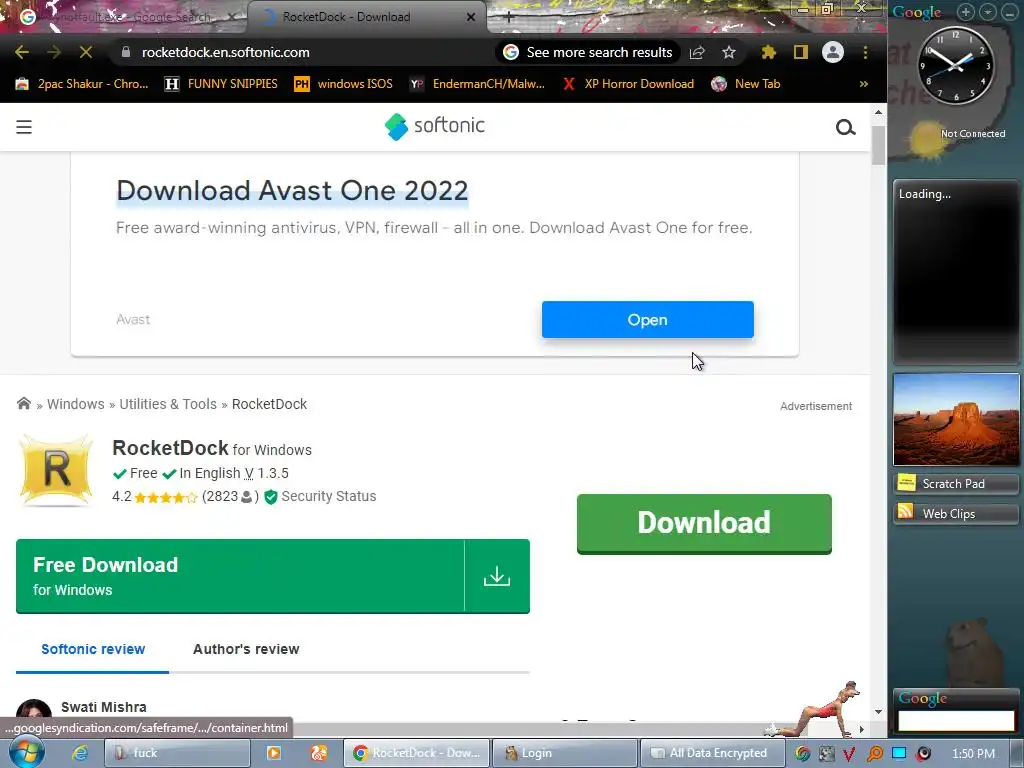Image resolution: width=1024 pixels, height=768 pixels.
Task: Open the 2pac Shakur bookmark
Action: tap(82, 84)
